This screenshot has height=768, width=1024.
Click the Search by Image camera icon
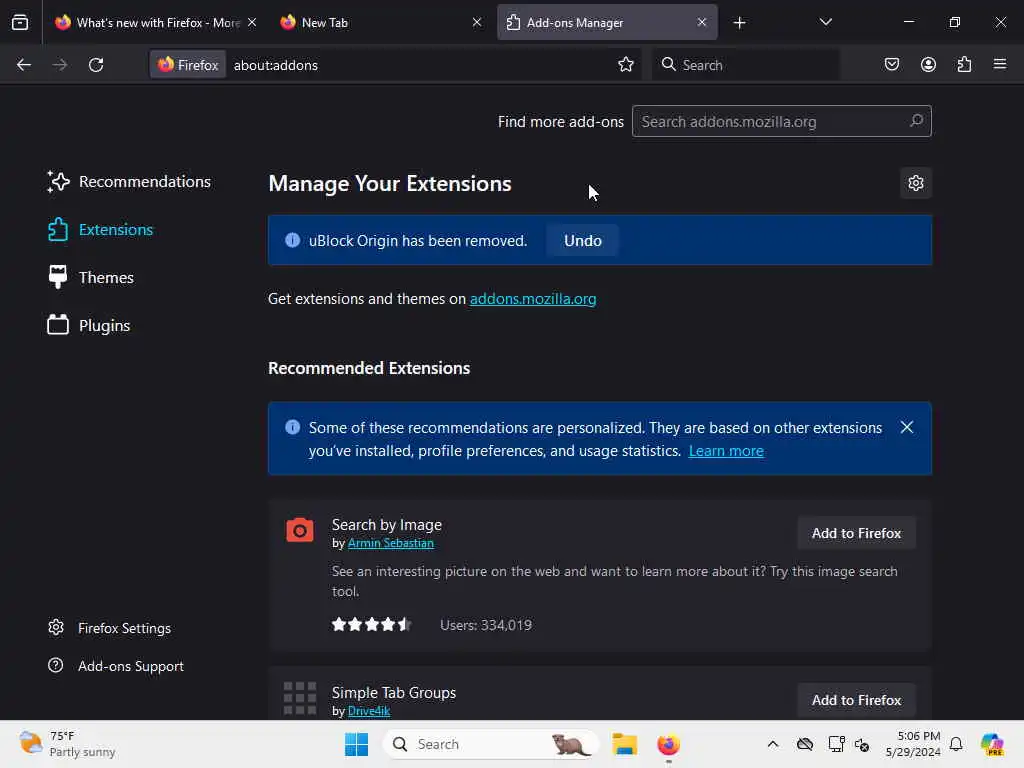coord(300,530)
